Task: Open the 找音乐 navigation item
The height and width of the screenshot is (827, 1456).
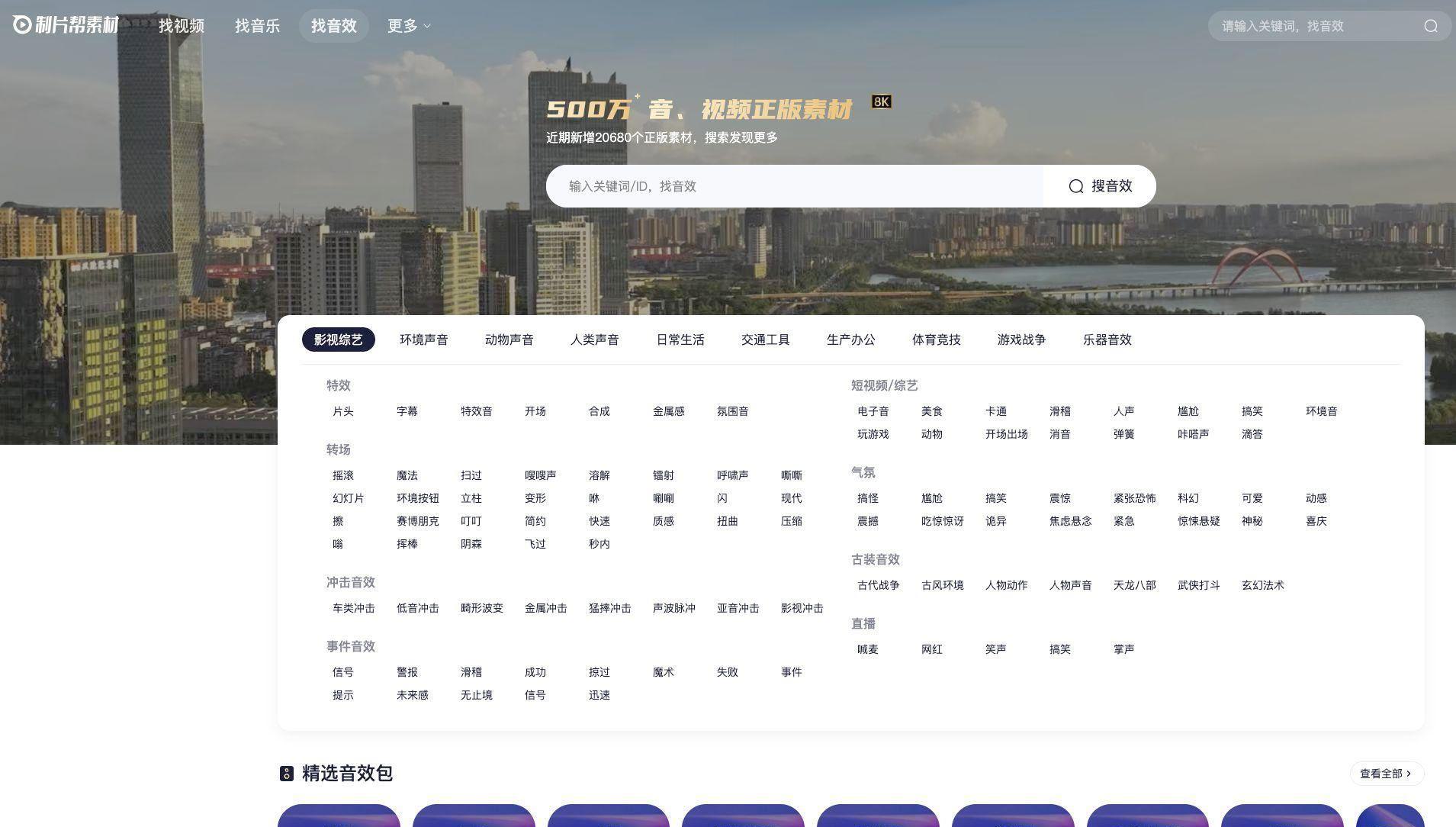Action: 257,26
